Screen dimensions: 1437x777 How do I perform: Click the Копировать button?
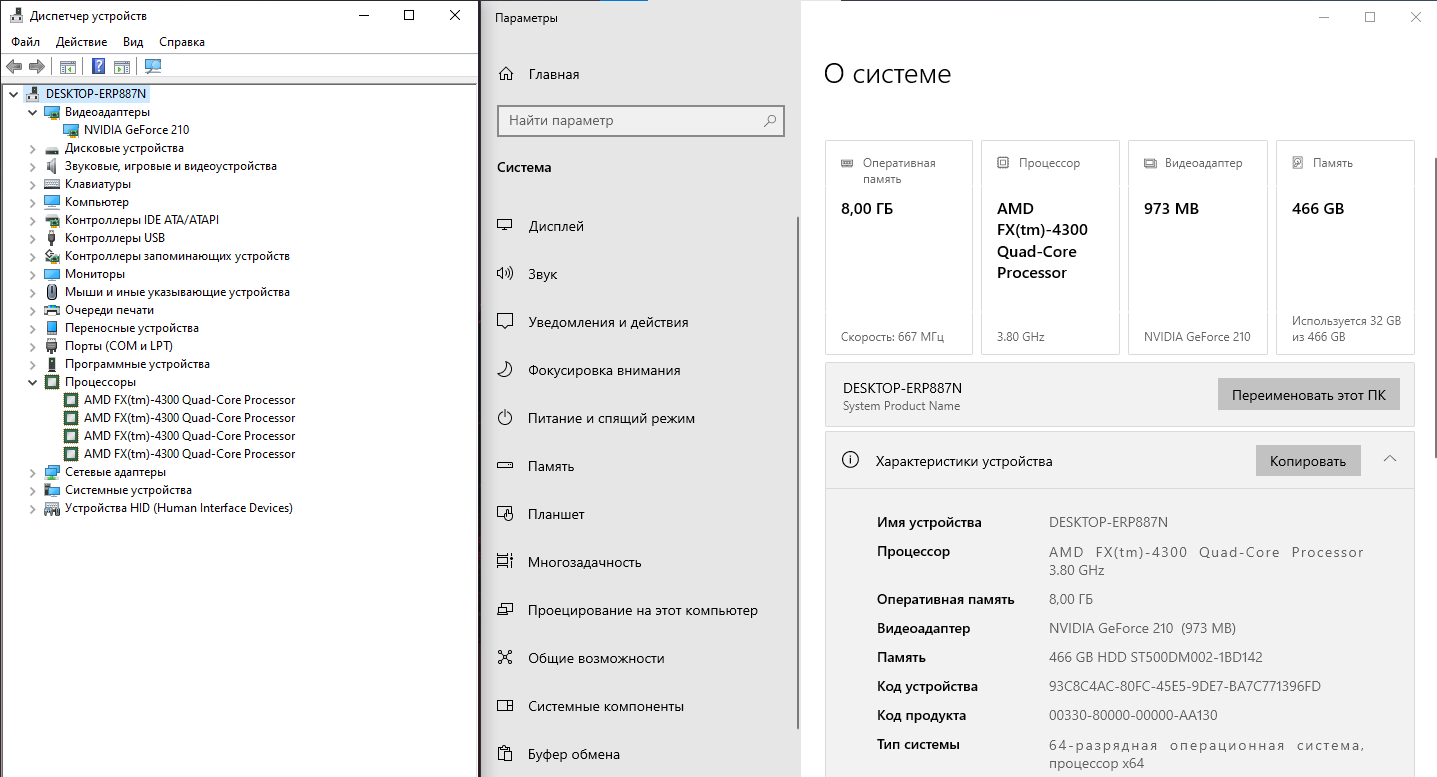(x=1308, y=460)
